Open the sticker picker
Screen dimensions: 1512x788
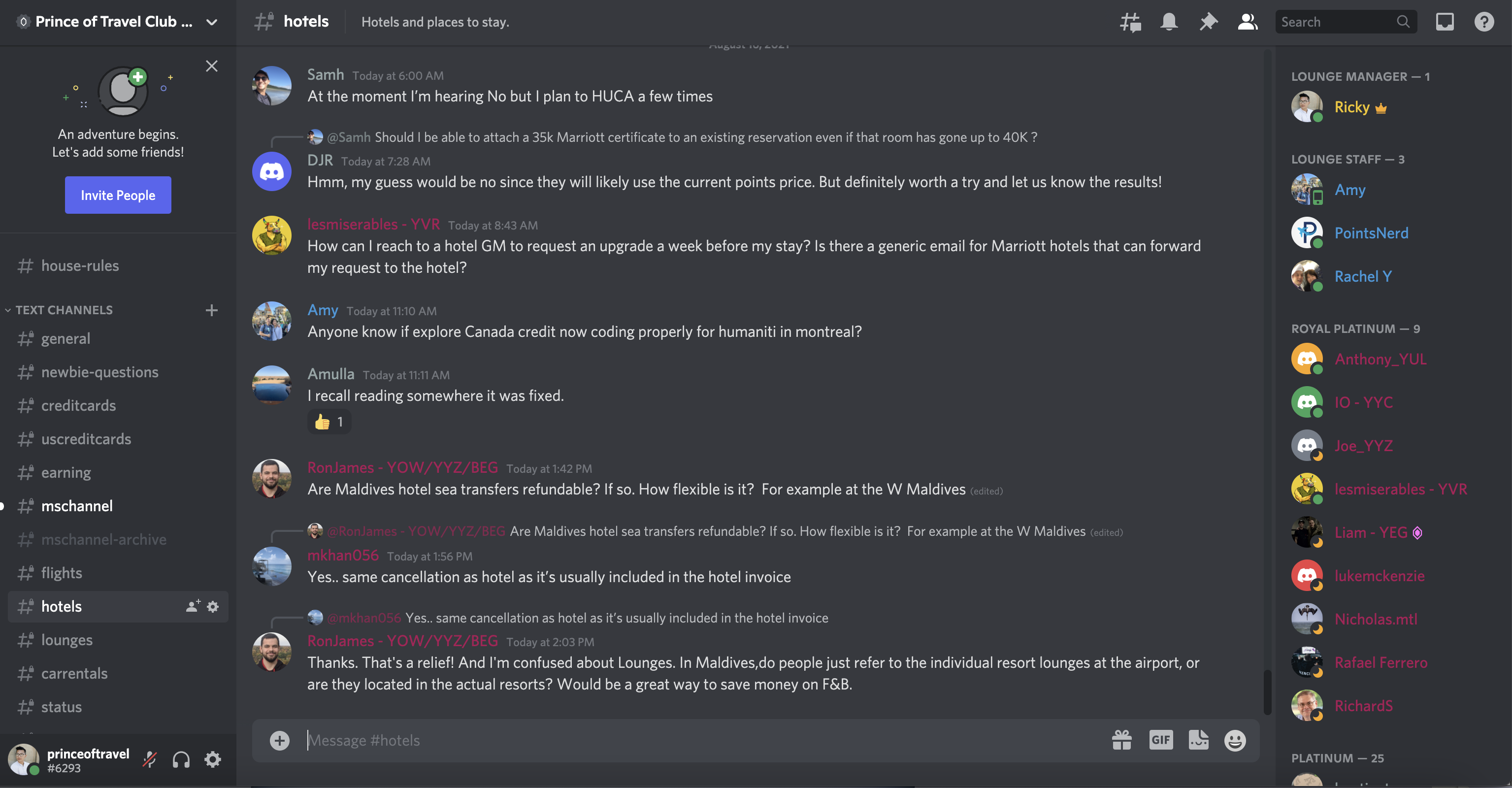(x=1198, y=740)
